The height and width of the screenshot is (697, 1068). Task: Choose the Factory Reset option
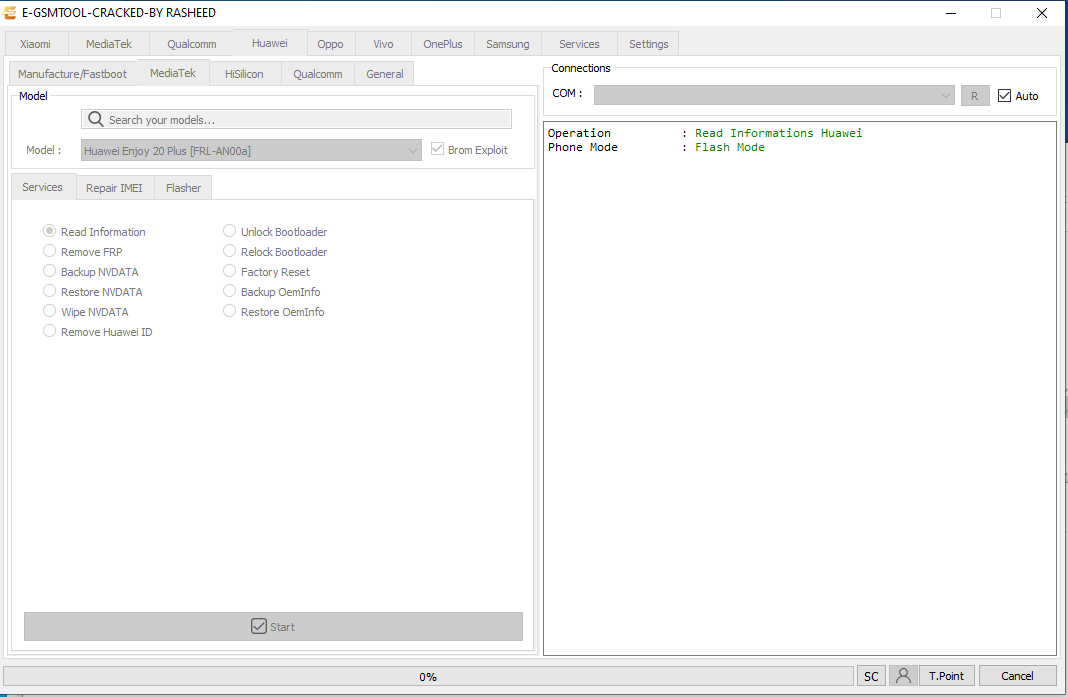tap(230, 272)
